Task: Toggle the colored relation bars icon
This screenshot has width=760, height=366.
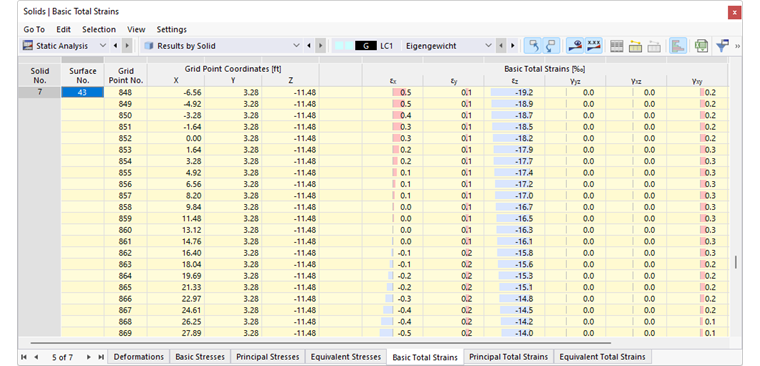Action: [x=678, y=46]
